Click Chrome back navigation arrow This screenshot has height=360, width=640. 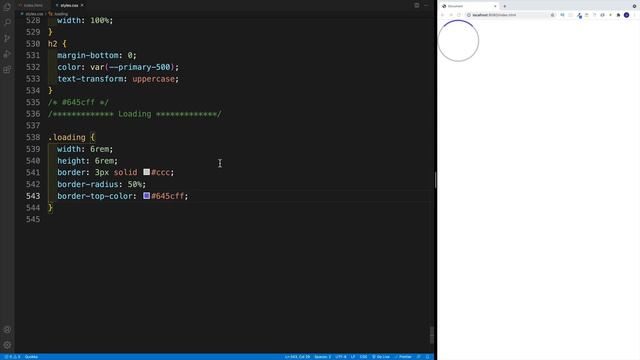pyautogui.click(x=442, y=15)
